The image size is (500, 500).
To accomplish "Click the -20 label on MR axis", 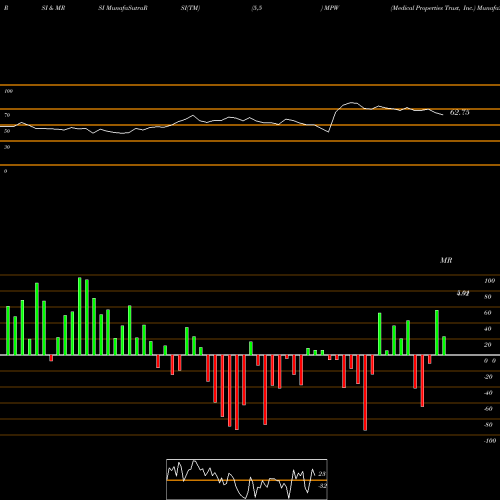I will [x=488, y=377].
